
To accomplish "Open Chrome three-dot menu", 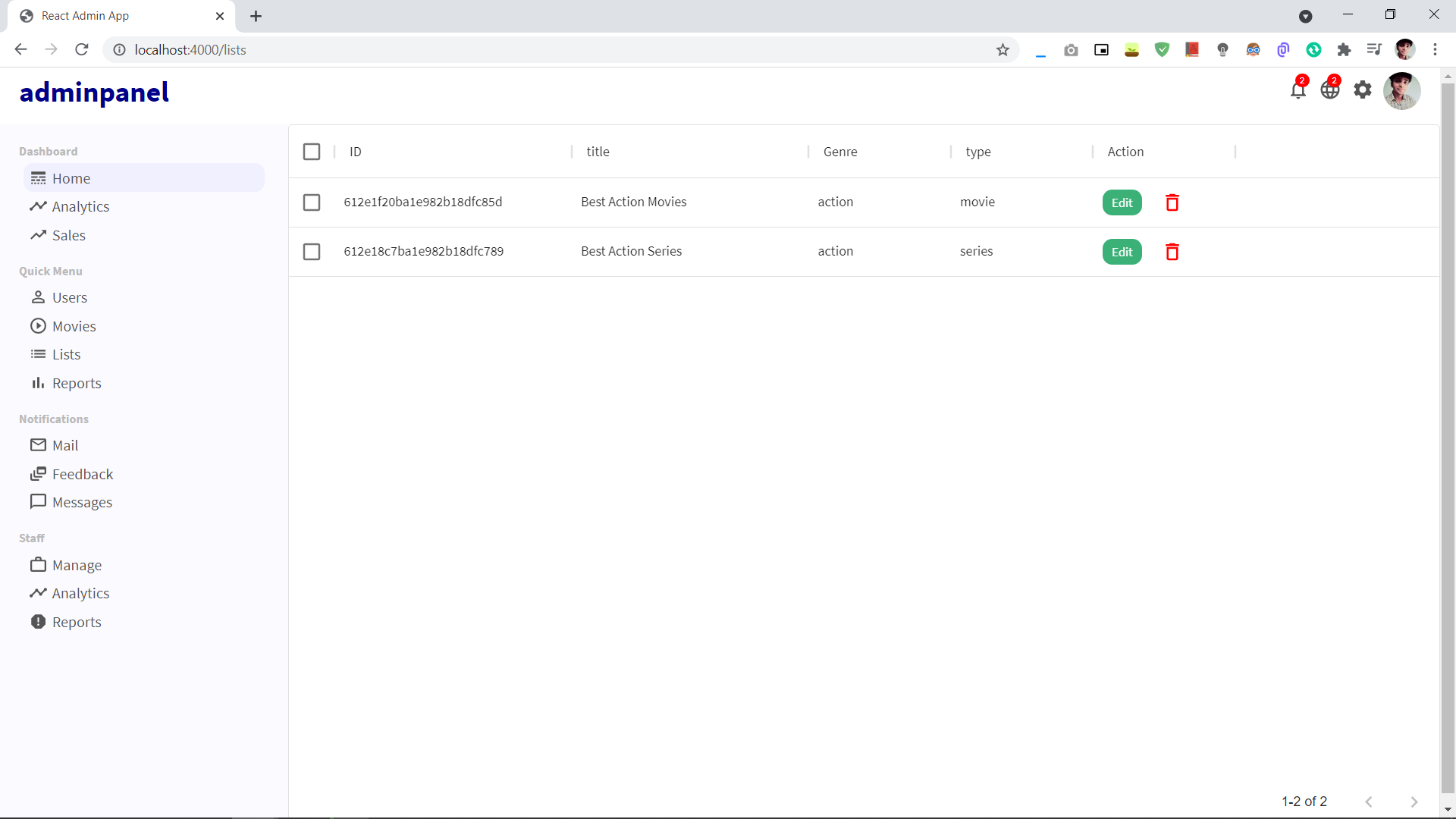I will pyautogui.click(x=1435, y=50).
